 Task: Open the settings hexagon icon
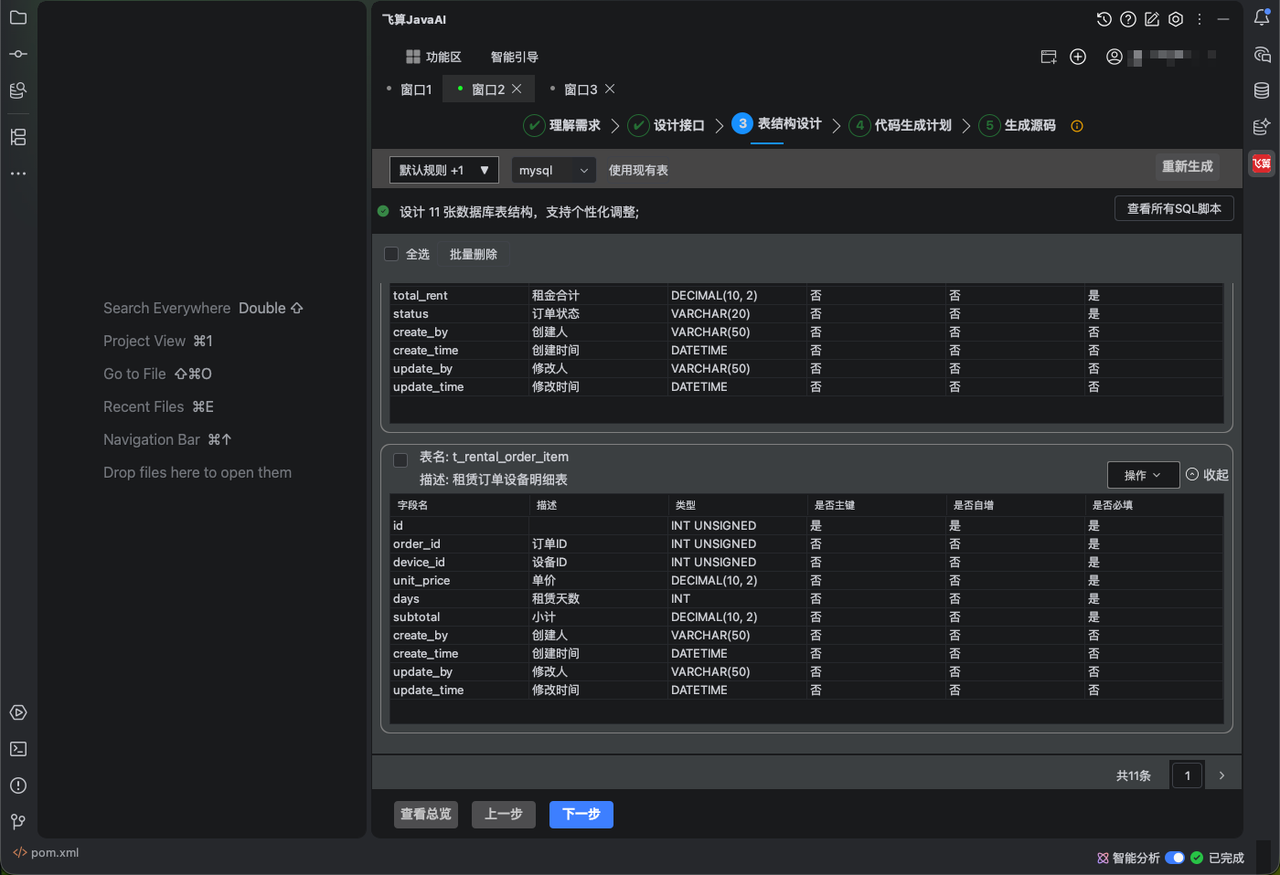pyautogui.click(x=1176, y=19)
